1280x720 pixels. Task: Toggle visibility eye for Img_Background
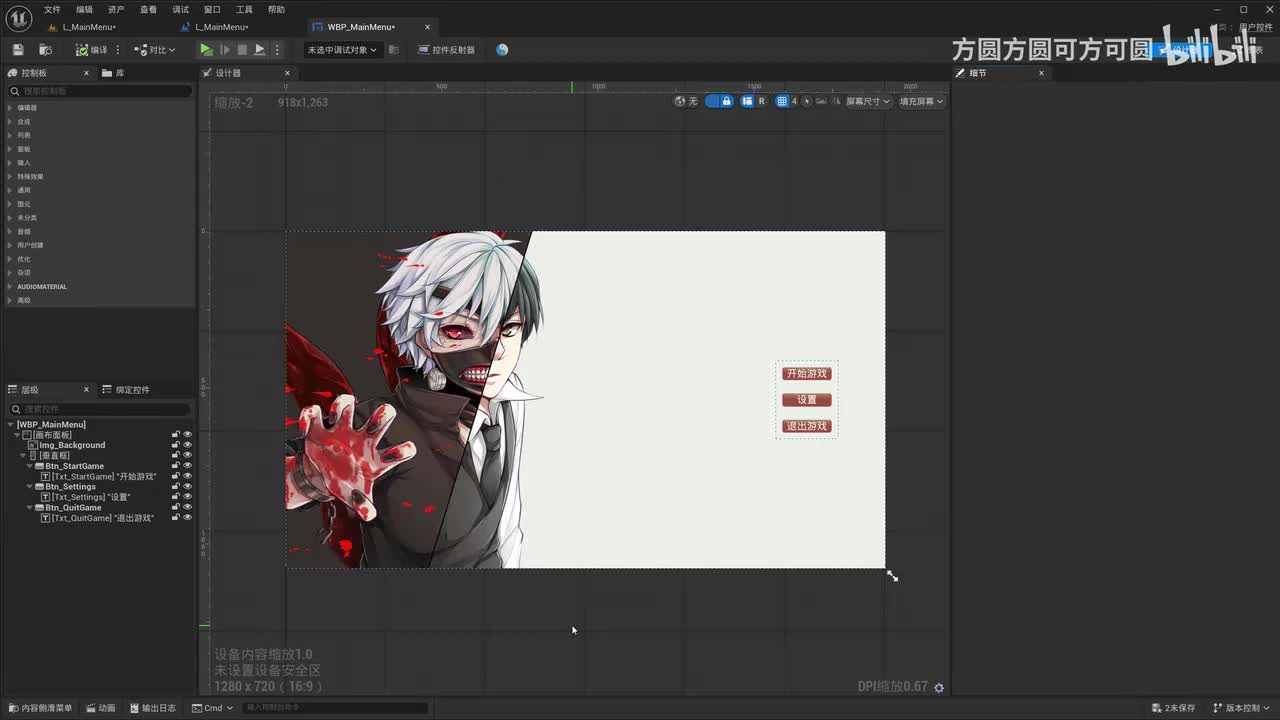188,445
